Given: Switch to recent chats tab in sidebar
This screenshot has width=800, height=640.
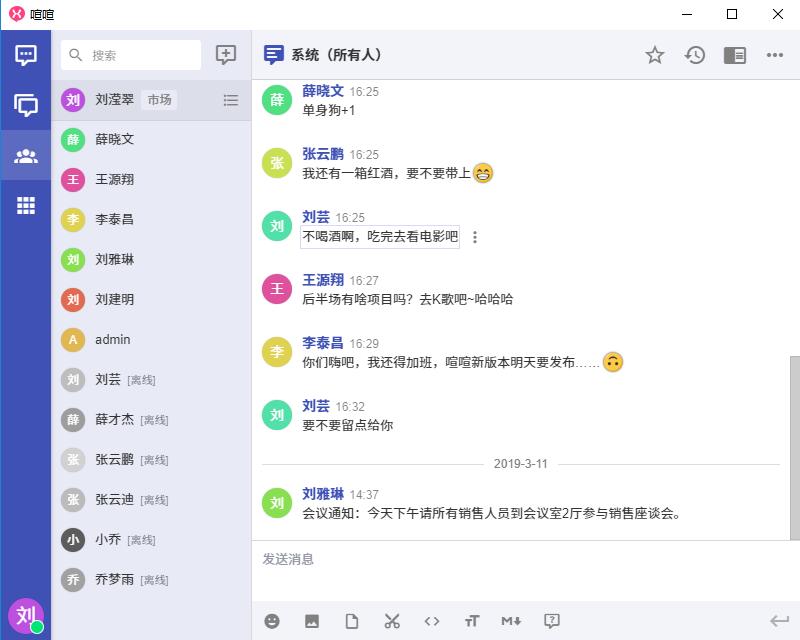Looking at the screenshot, I should (26, 55).
